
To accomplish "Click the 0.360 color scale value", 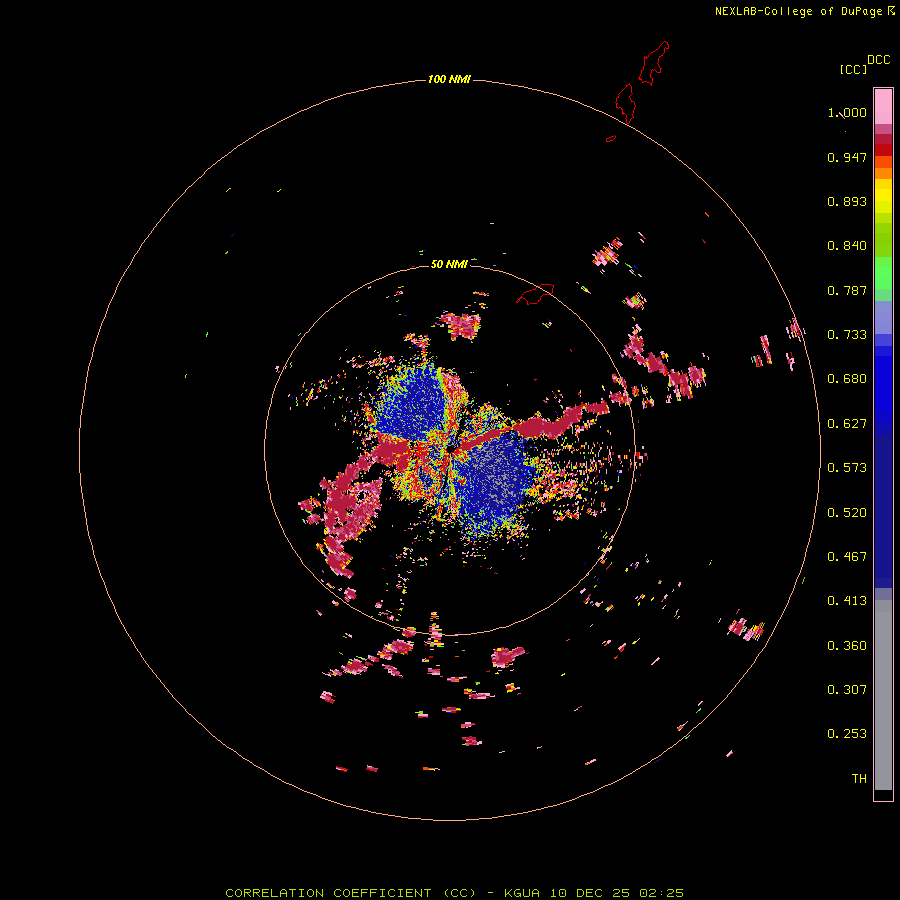I will [x=847, y=646].
